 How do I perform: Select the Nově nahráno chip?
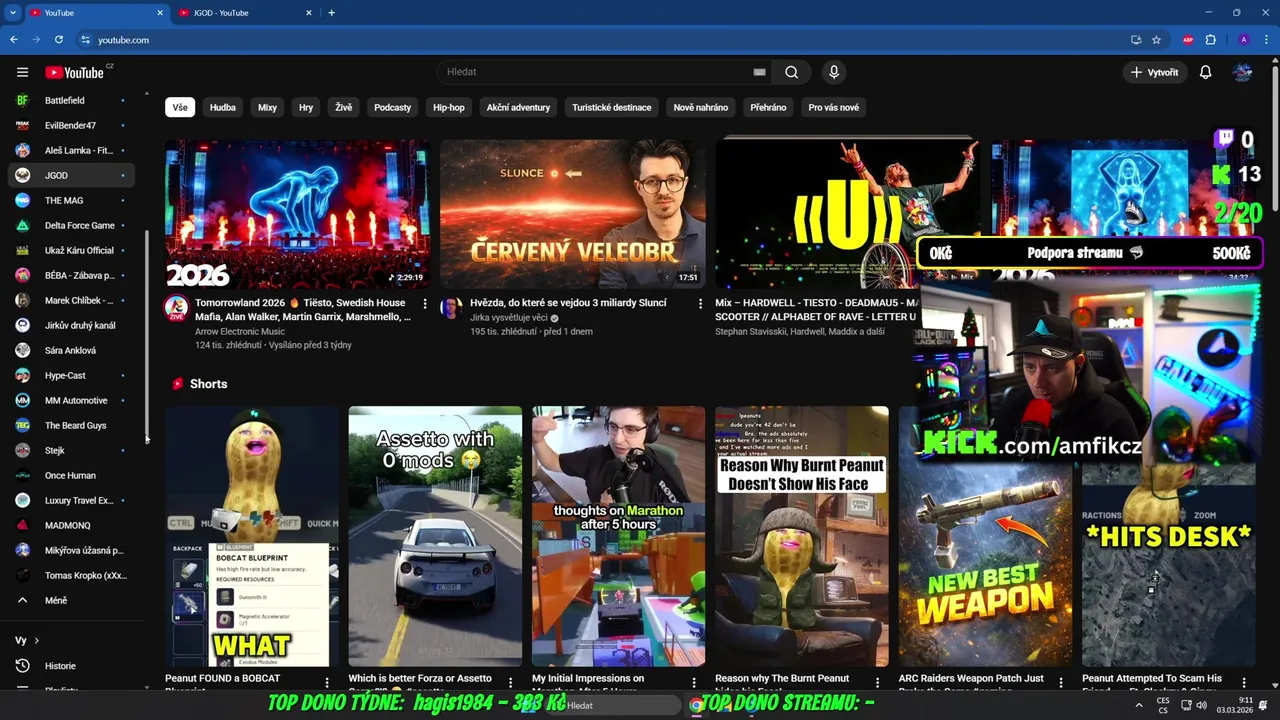coord(700,107)
